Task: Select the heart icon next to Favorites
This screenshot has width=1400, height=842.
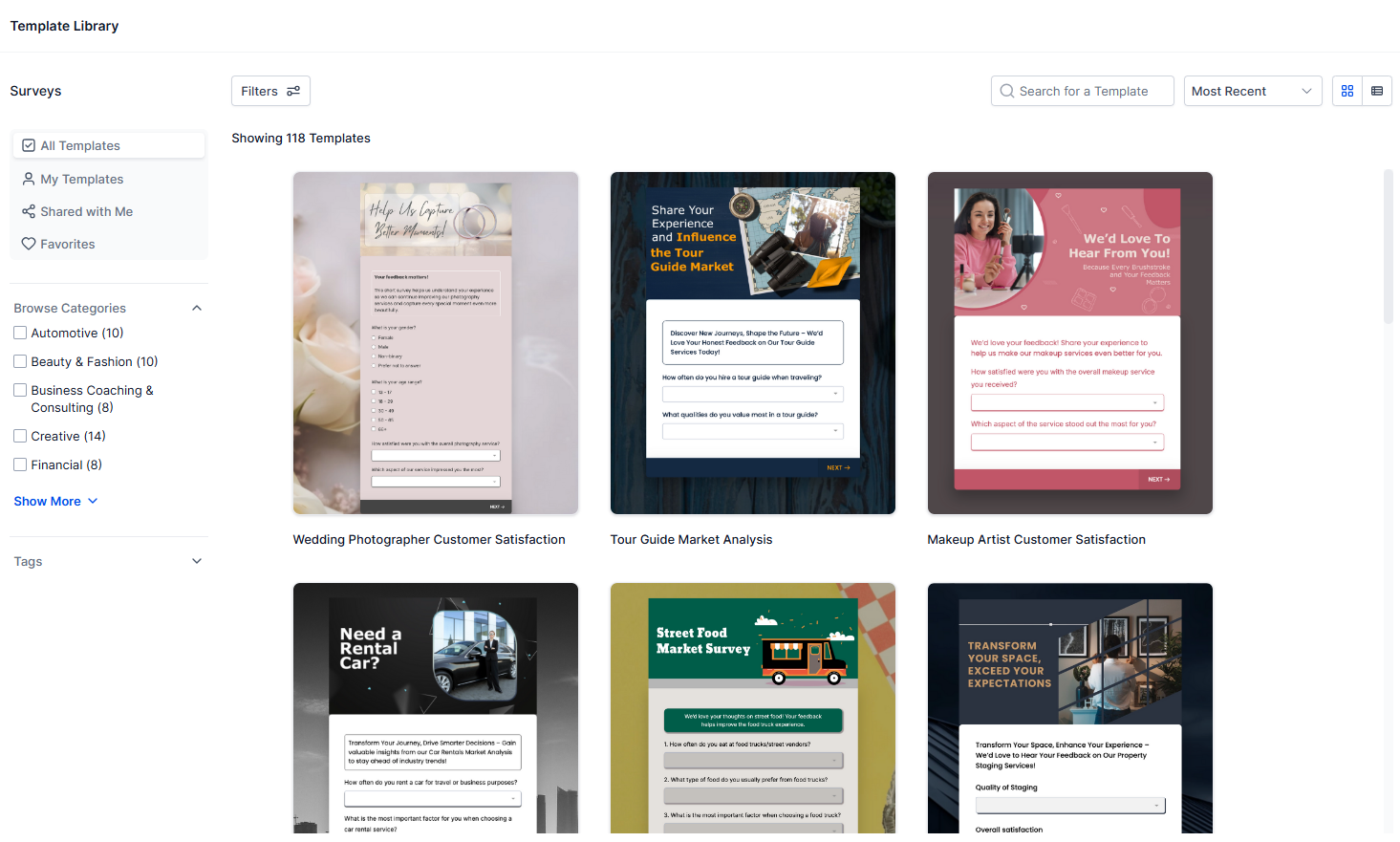Action: tap(28, 244)
